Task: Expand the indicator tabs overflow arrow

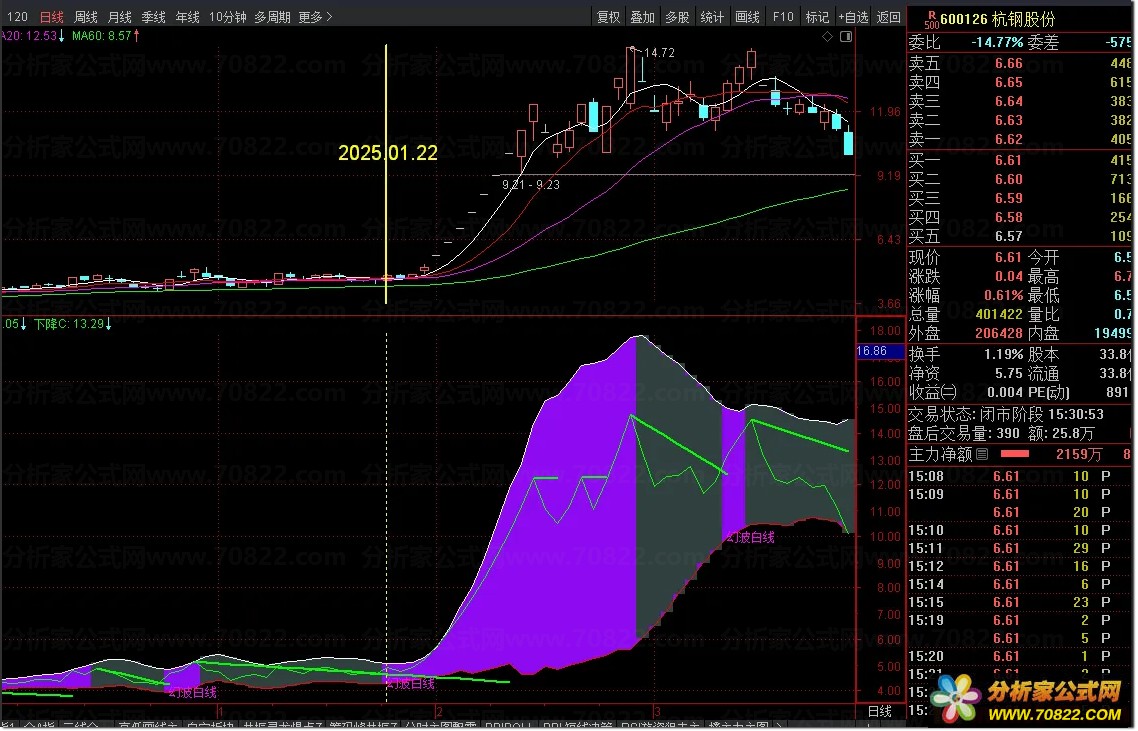Action: [x=779, y=725]
